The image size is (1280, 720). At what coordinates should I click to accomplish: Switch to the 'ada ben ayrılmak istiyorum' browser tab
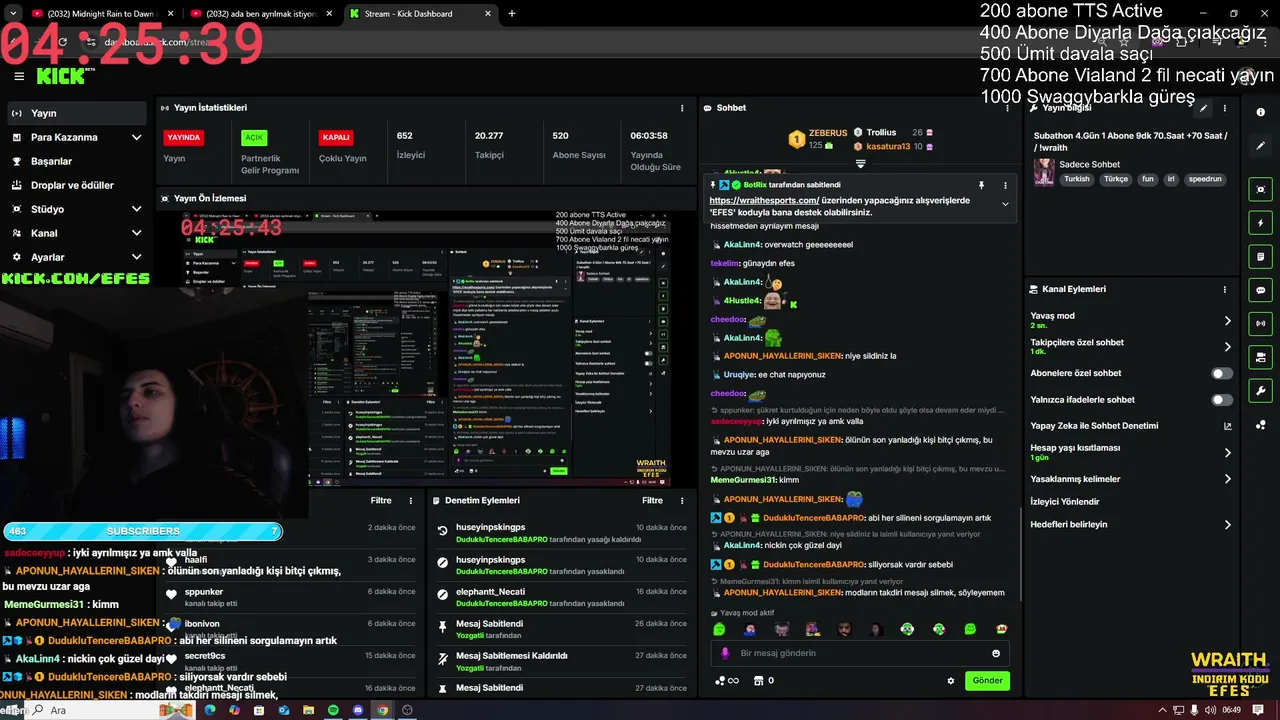(260, 14)
